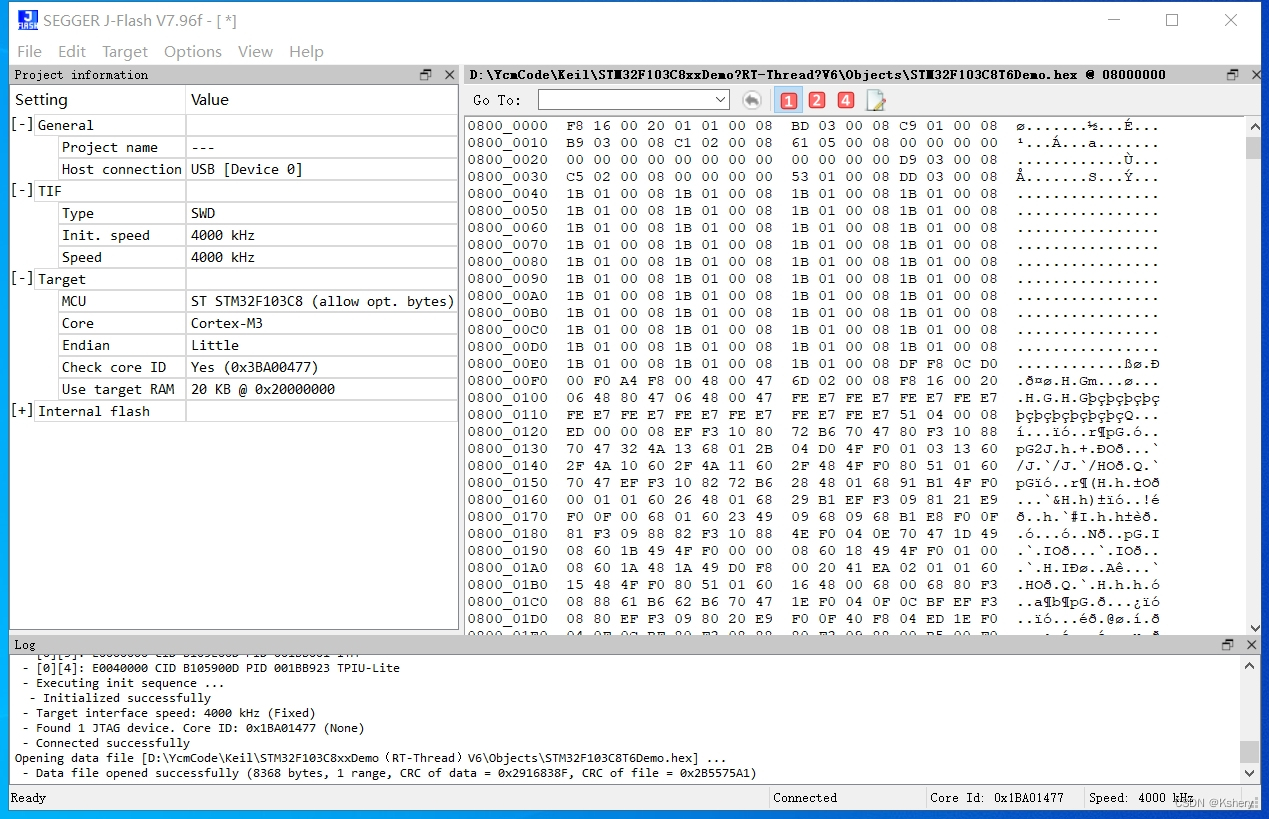Click the value 'Yes (0x3BA00477)'
The height and width of the screenshot is (819, 1269).
(255, 367)
